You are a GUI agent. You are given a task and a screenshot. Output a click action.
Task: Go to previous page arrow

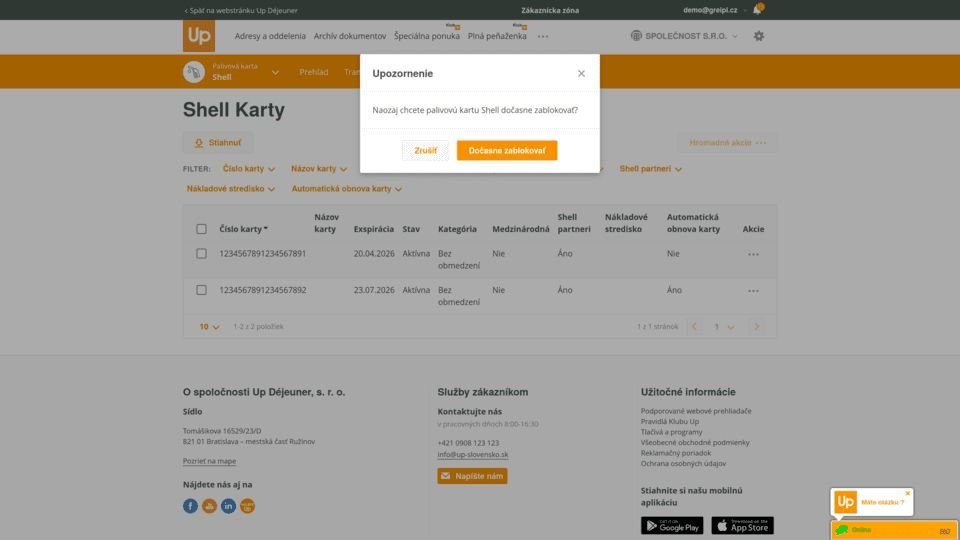tap(694, 326)
